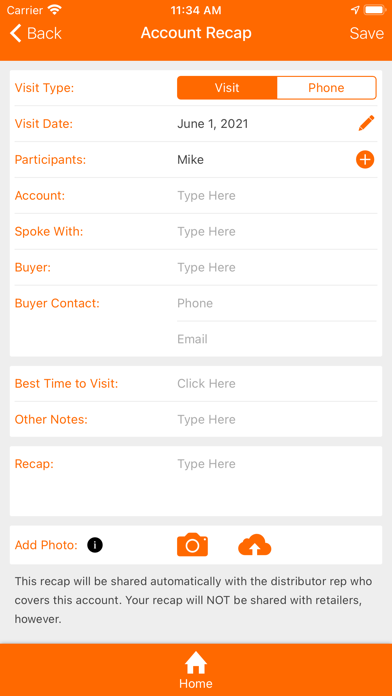
Task: Tap the cloud upload photo icon
Action: coord(255,545)
